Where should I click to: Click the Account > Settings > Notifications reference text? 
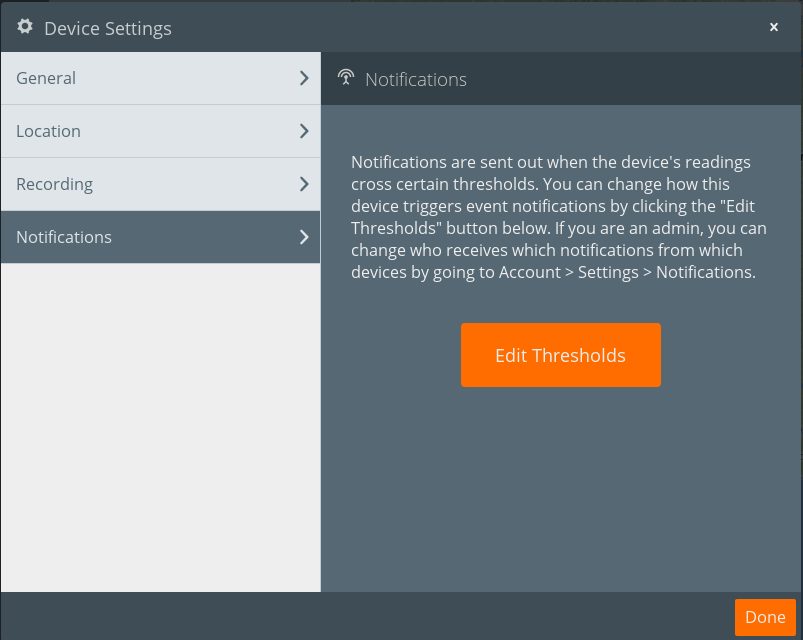(630, 271)
